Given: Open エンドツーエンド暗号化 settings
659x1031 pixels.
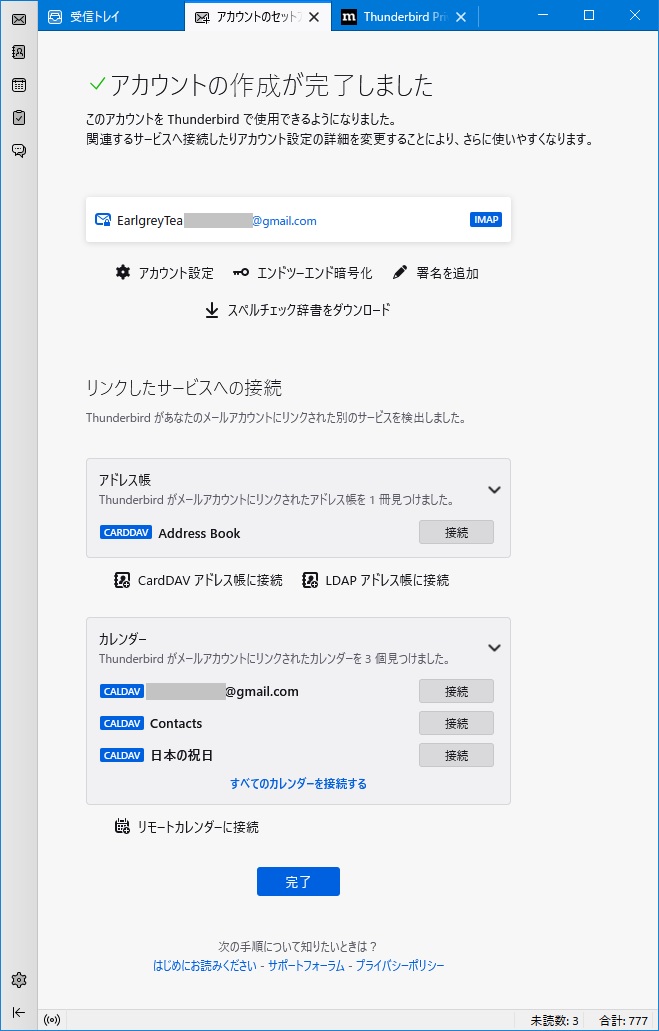Looking at the screenshot, I should click(x=302, y=273).
